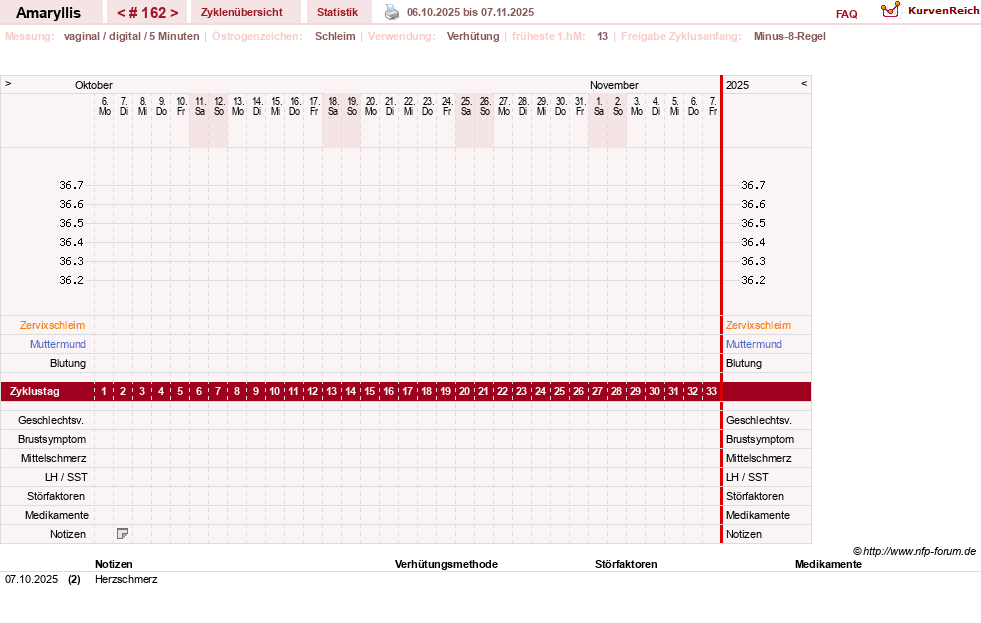
Task: Click the Verhütungsmethode column heading
Action: pos(446,564)
